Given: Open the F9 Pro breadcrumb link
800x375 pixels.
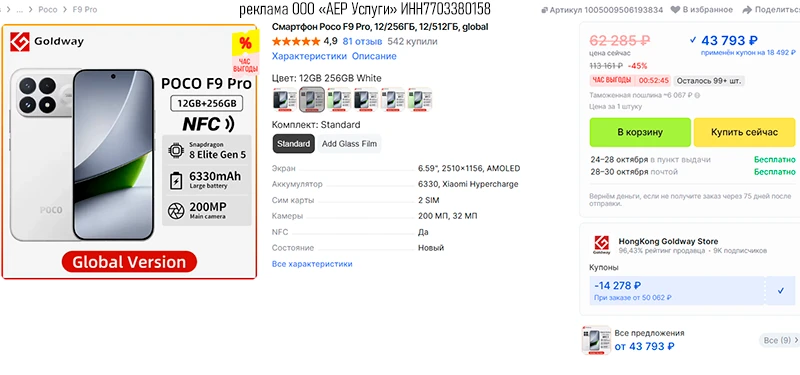Looking at the screenshot, I should click(x=84, y=10).
